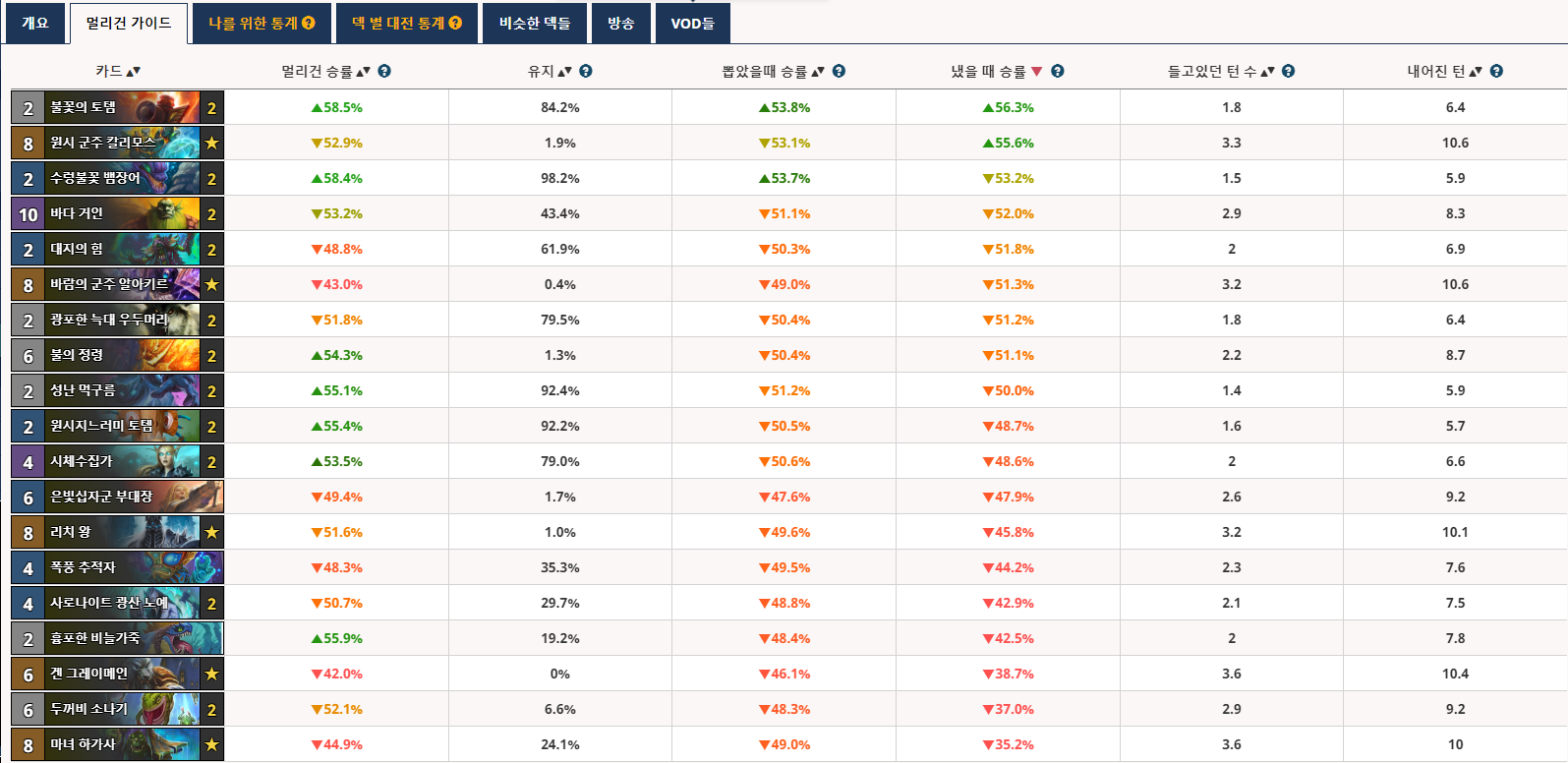Click question mark on 나를 위한 통계 tab
Viewport: 1568px width, 763px height.
click(309, 23)
